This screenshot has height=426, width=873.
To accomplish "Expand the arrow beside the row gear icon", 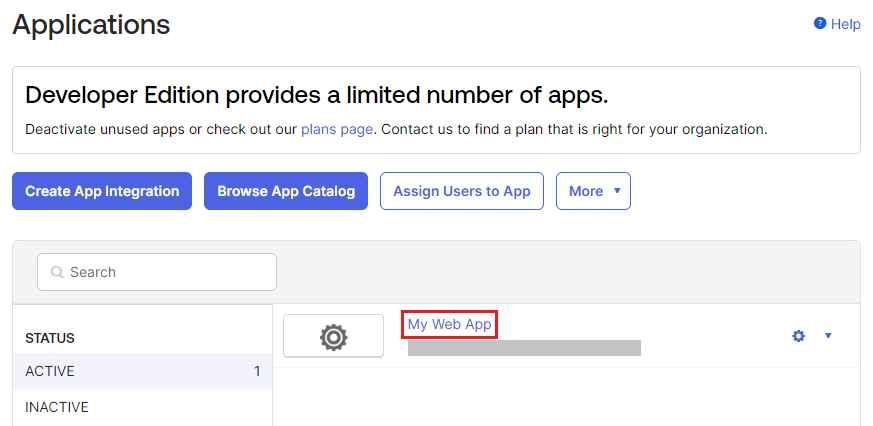I will pos(828,336).
